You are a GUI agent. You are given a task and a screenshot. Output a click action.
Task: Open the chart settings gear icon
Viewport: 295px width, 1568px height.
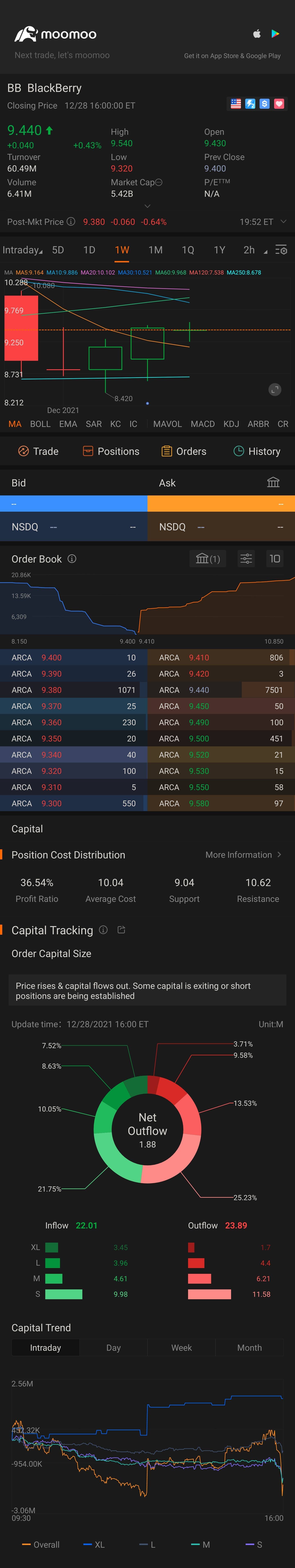click(281, 250)
